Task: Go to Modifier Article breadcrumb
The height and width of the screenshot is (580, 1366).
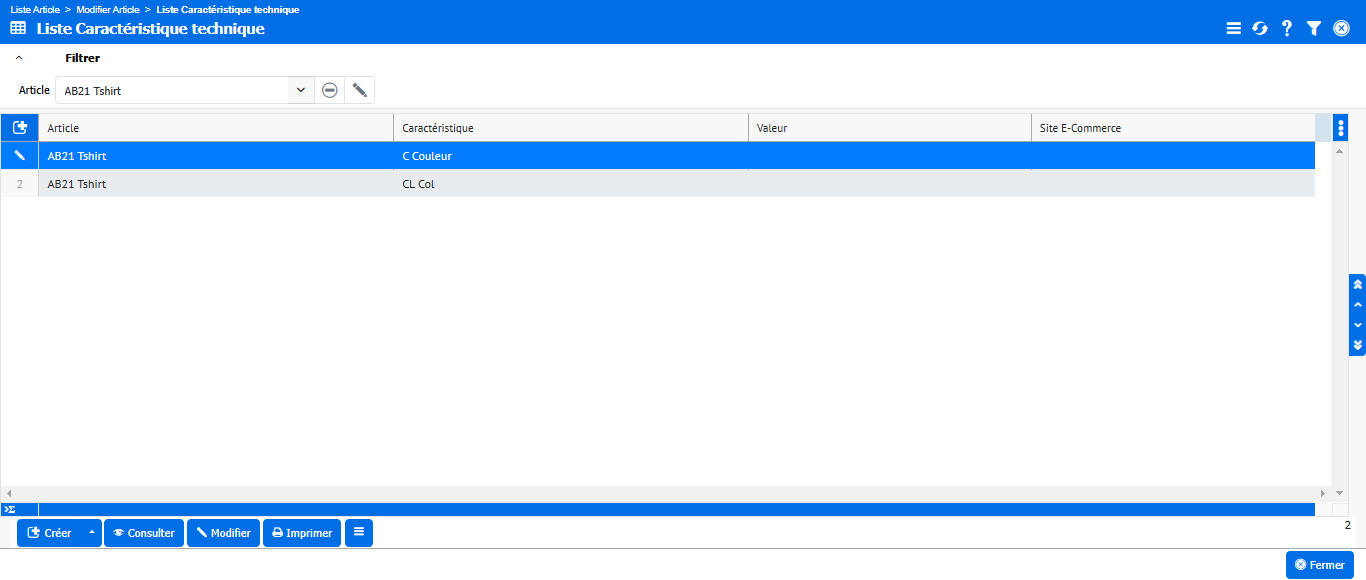Action: click(110, 9)
